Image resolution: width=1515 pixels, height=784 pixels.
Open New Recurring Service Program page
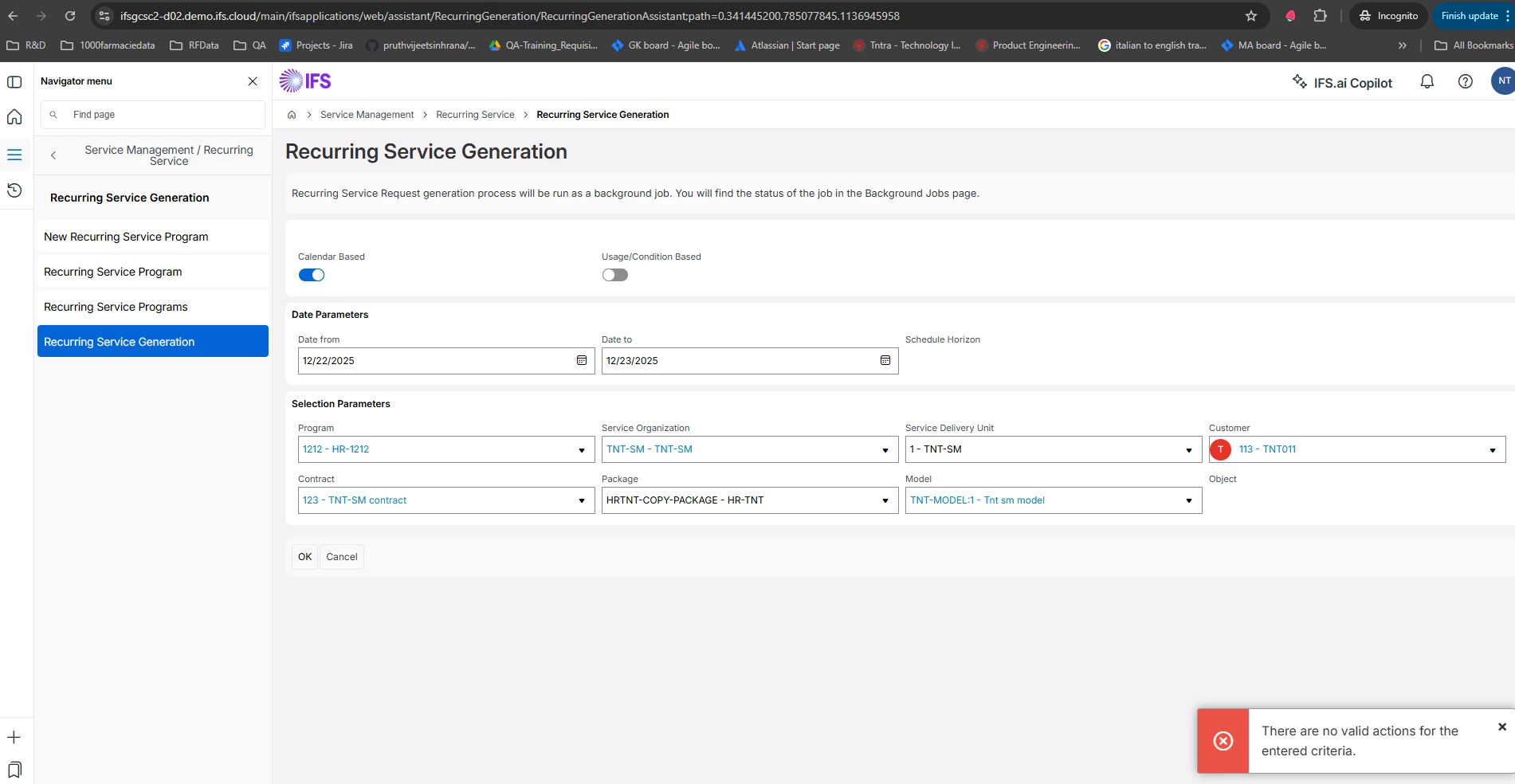(x=126, y=237)
